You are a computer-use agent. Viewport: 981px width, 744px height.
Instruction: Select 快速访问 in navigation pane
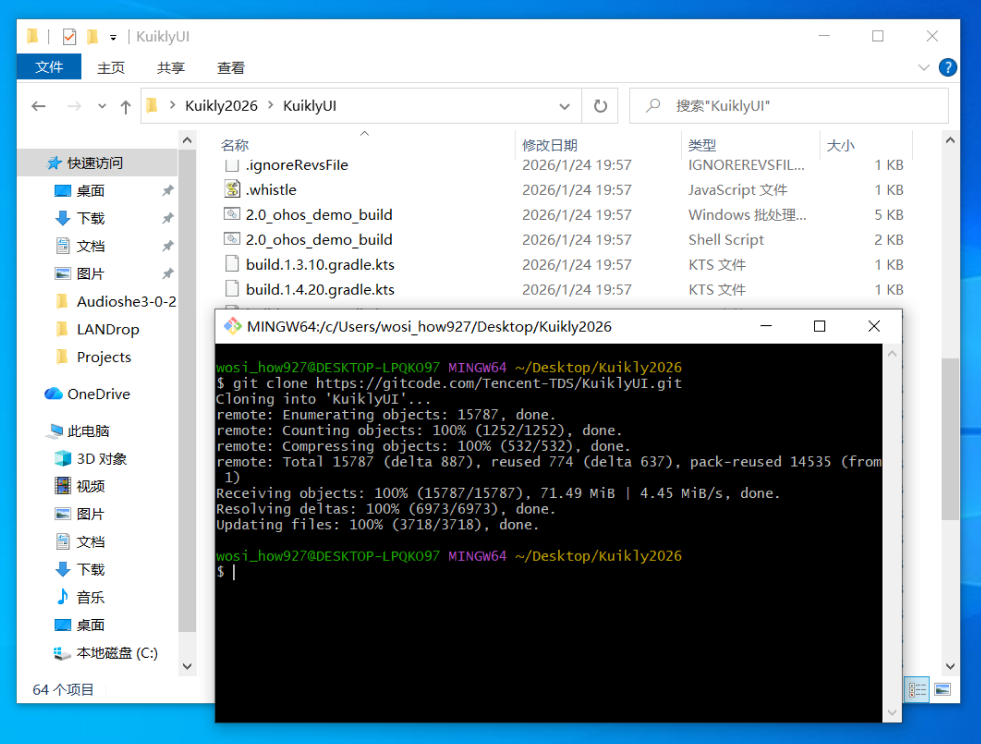click(x=95, y=163)
